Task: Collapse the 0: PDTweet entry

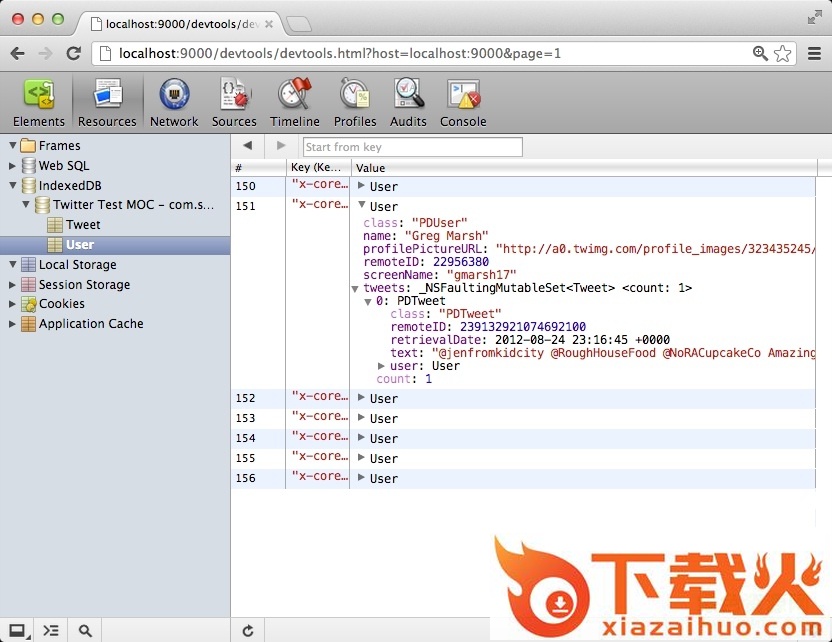Action: click(x=368, y=302)
